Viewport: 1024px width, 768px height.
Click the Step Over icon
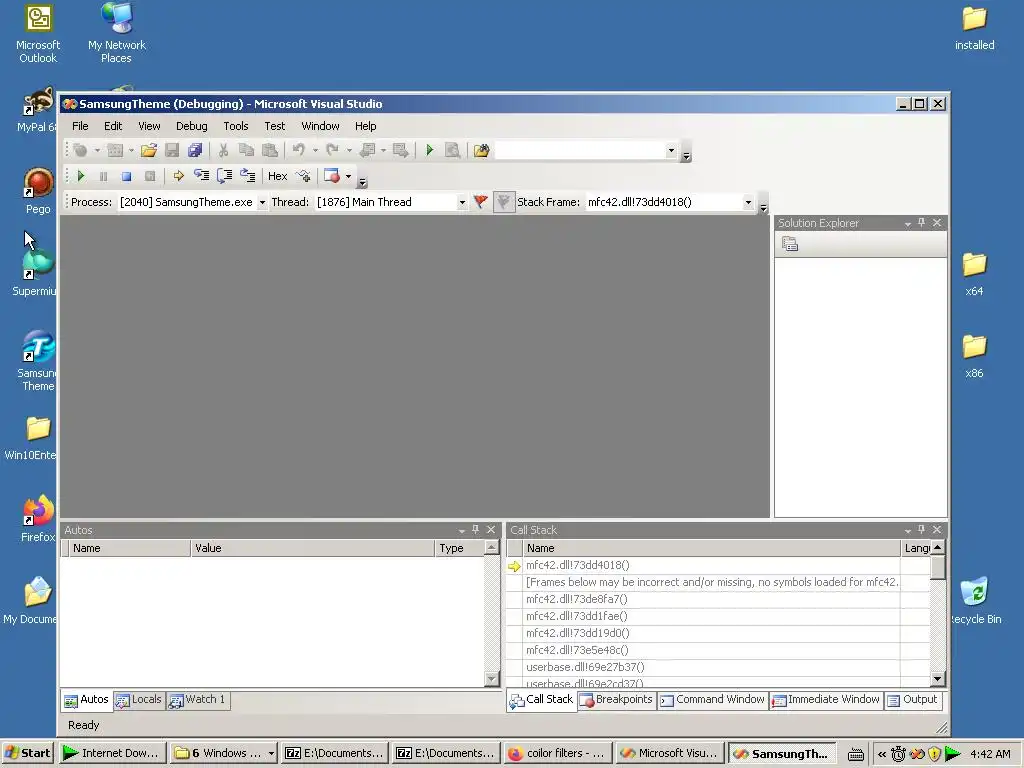pyautogui.click(x=224, y=176)
